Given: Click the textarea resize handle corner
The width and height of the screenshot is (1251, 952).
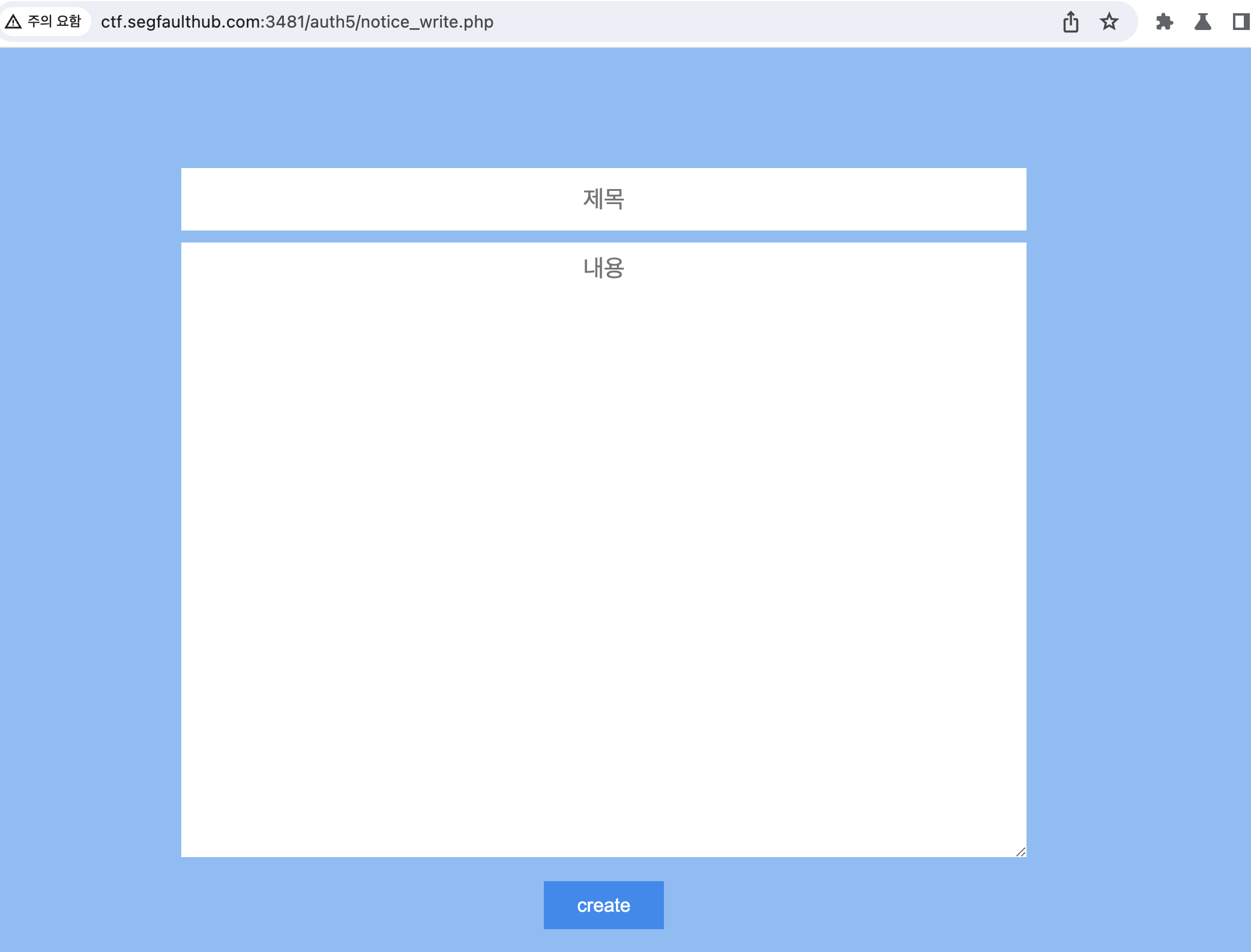Looking at the screenshot, I should pos(1020,852).
